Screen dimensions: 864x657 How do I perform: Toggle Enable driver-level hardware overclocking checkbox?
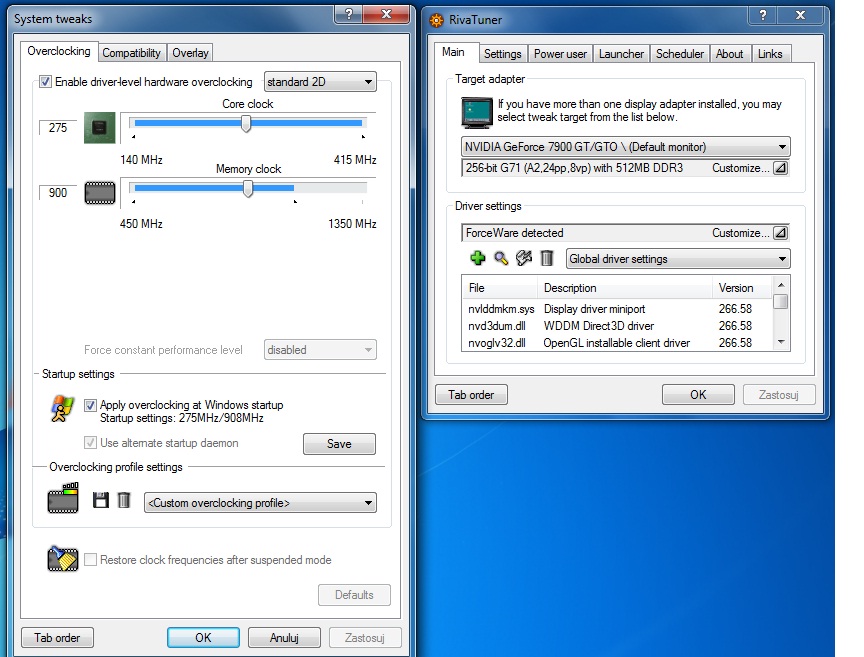tap(46, 82)
